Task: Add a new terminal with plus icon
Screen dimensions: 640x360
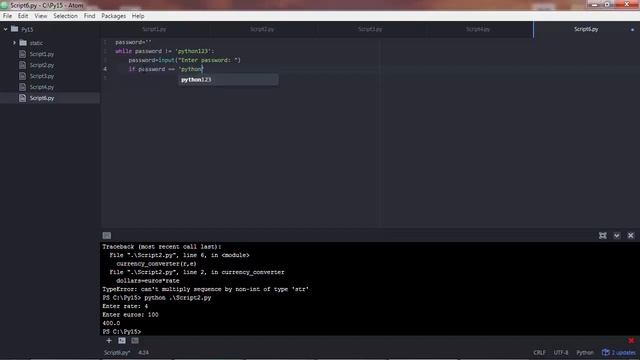Action: coord(109,340)
